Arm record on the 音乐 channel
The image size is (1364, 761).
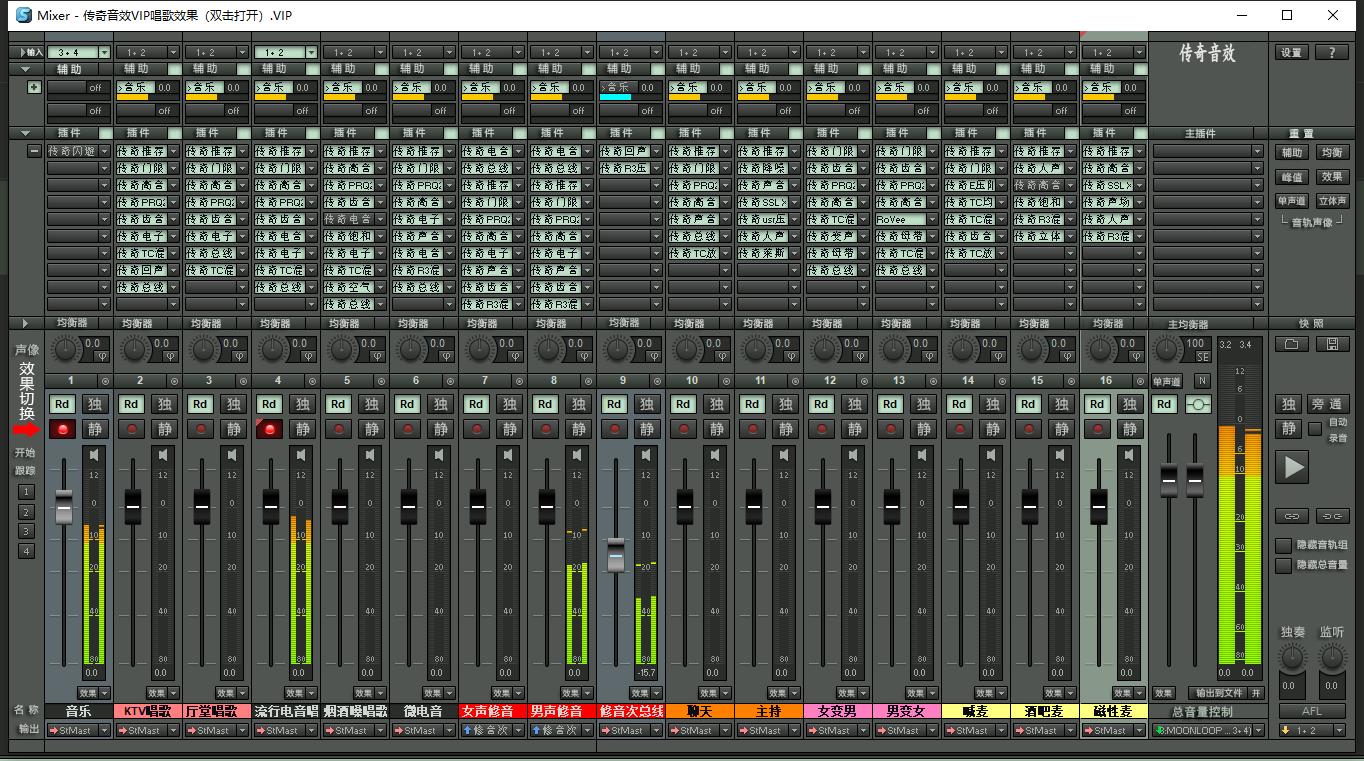63,429
